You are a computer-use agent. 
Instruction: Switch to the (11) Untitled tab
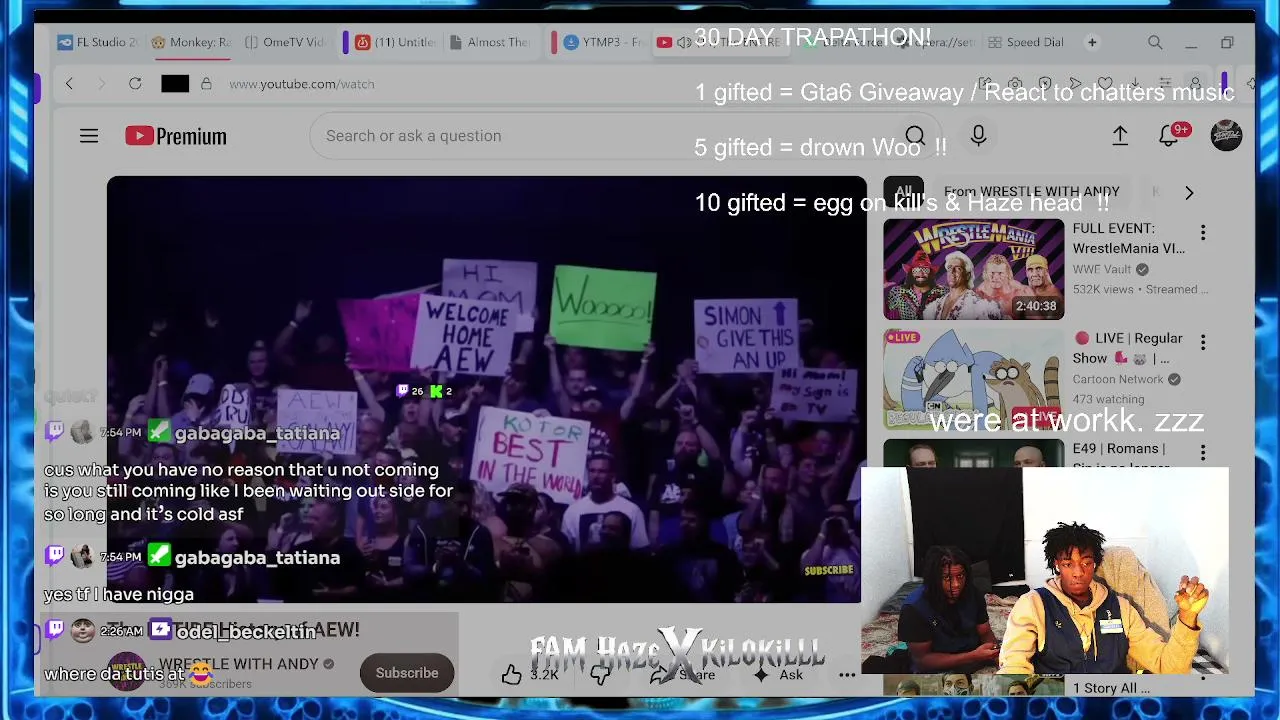click(396, 43)
